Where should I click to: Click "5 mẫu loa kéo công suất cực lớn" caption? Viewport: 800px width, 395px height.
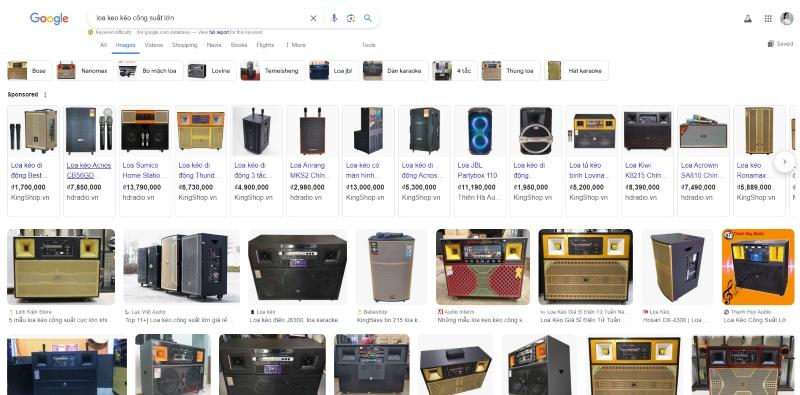(x=60, y=320)
